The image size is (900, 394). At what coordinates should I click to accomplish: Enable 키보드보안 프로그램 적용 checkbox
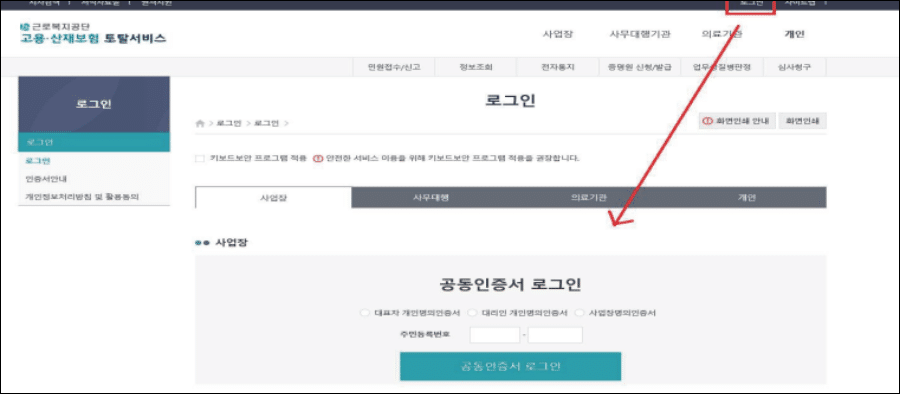(x=200, y=159)
